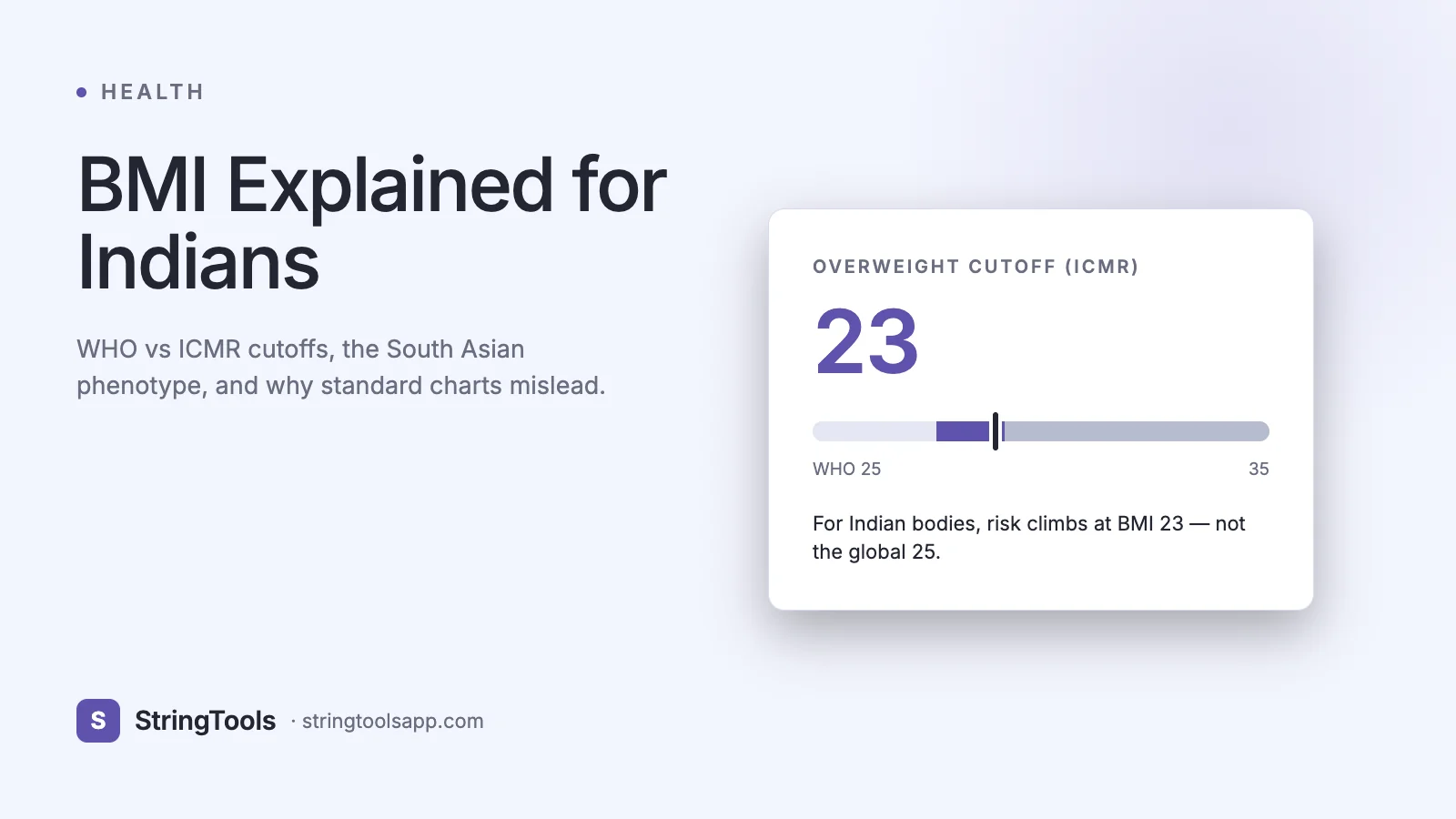This screenshot has width=1456, height=819.
Task: Click the large purple 23 number
Action: click(866, 342)
